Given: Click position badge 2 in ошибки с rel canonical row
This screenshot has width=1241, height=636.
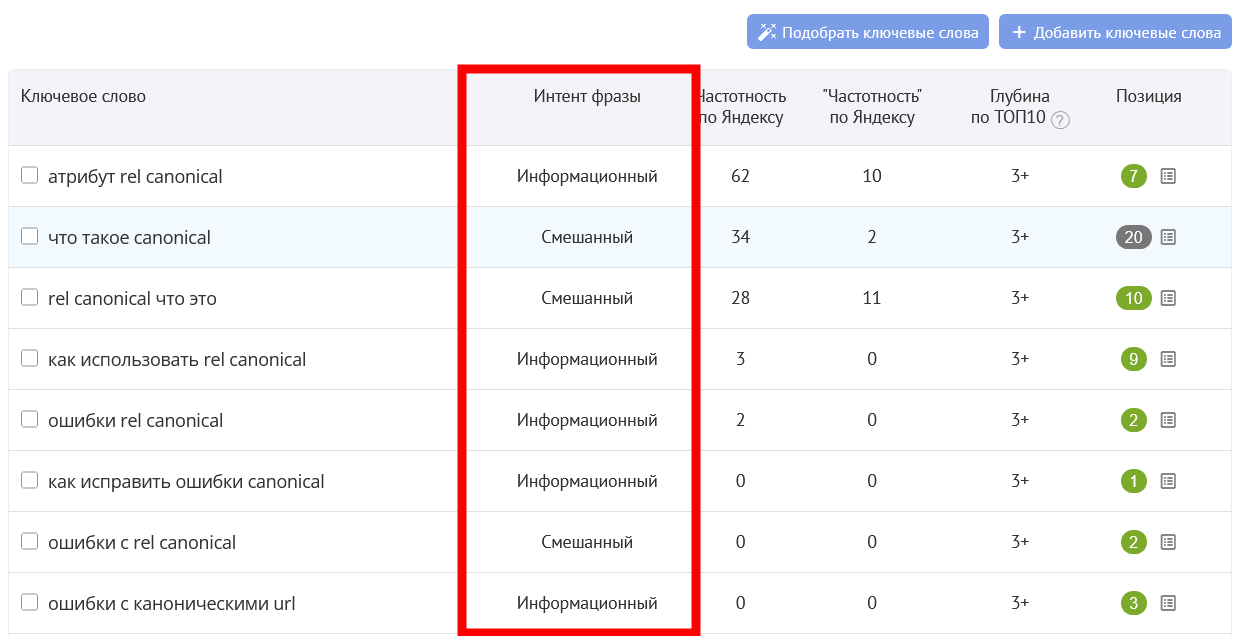Looking at the screenshot, I should click(x=1134, y=542).
